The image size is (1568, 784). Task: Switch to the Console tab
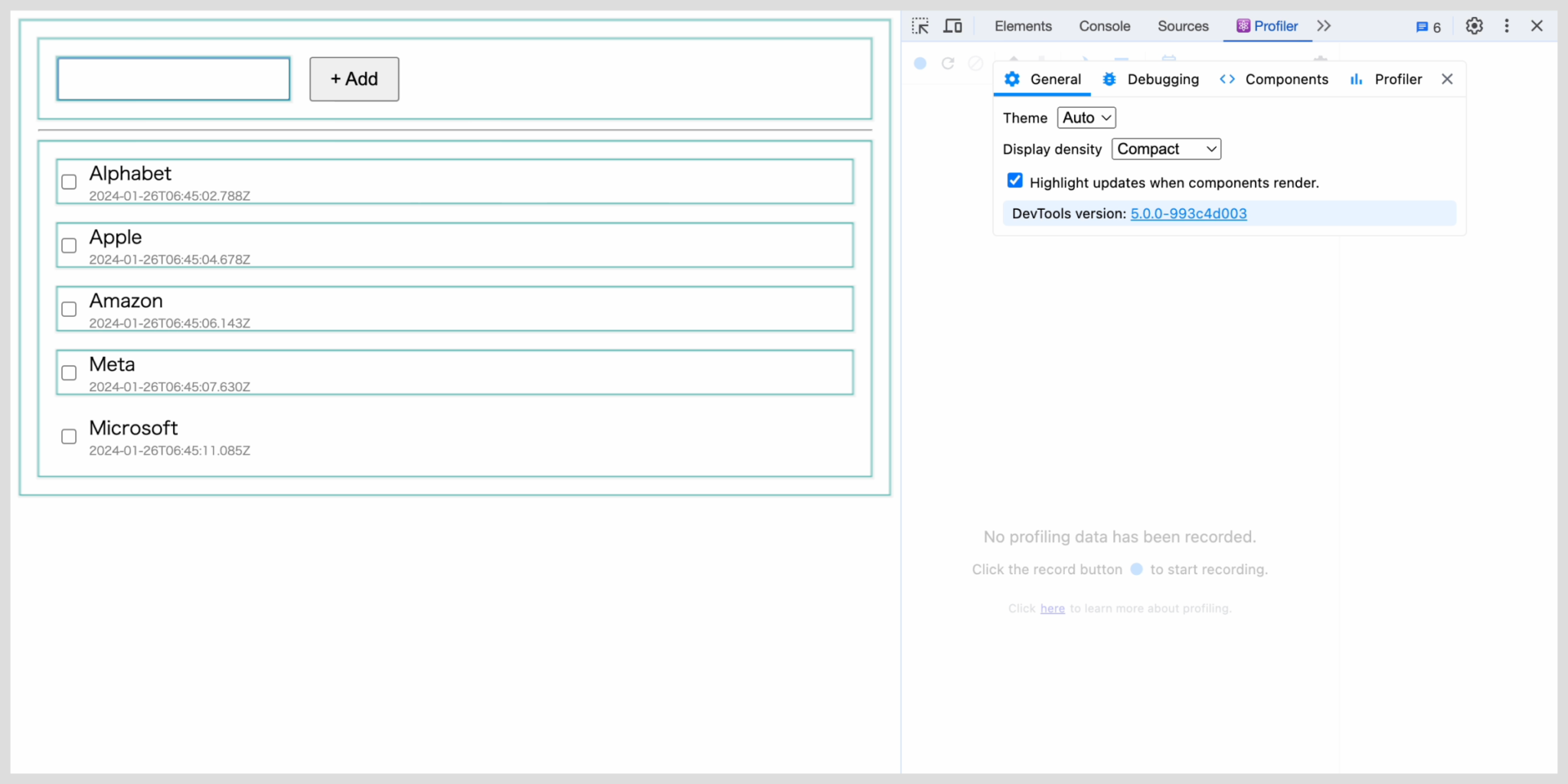click(1105, 25)
